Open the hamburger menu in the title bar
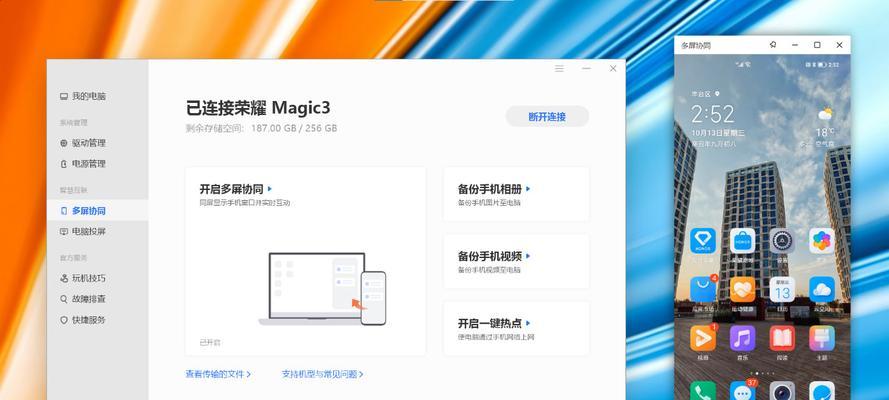This screenshot has height=400, width=889. pos(559,69)
